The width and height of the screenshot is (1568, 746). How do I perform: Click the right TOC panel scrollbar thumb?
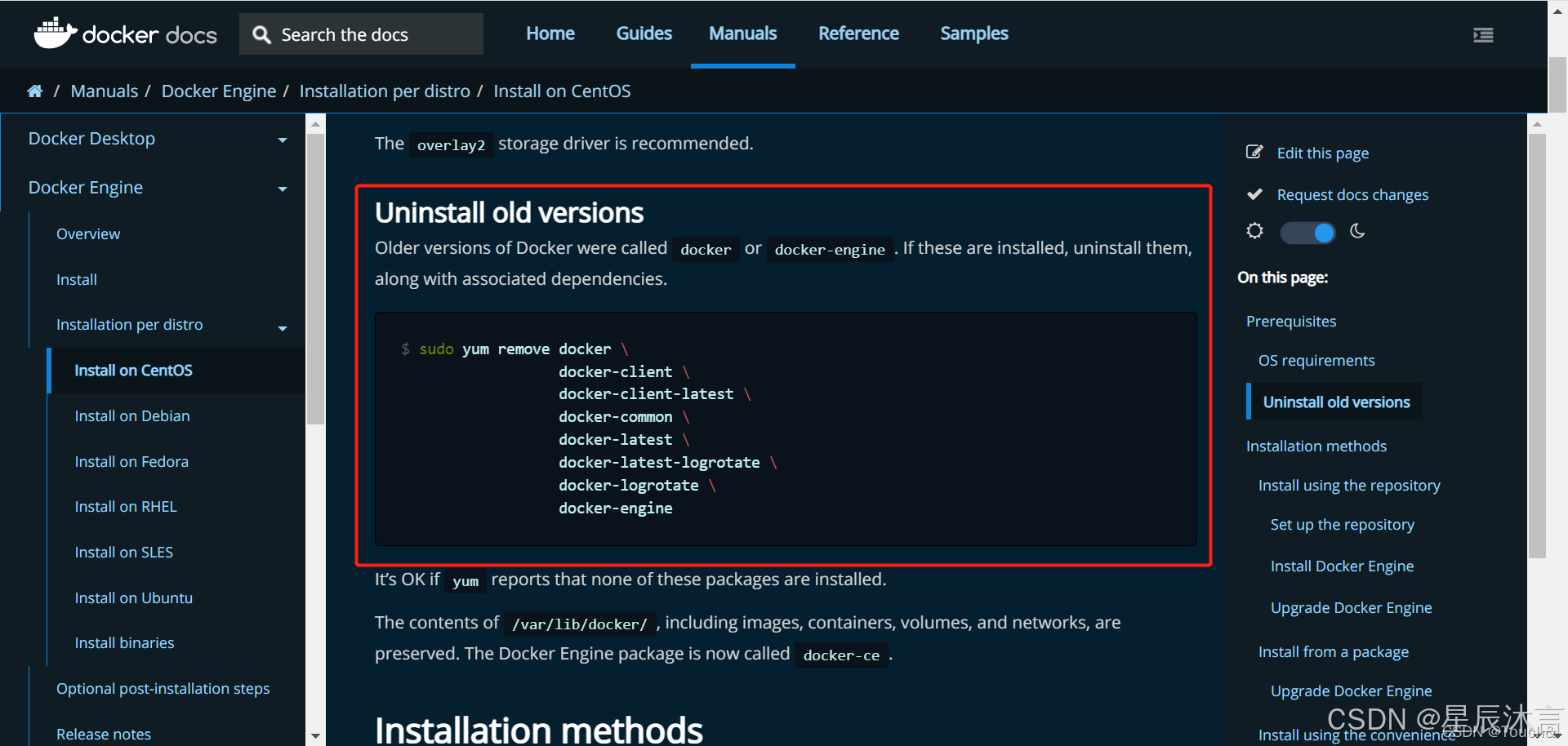click(1537, 346)
